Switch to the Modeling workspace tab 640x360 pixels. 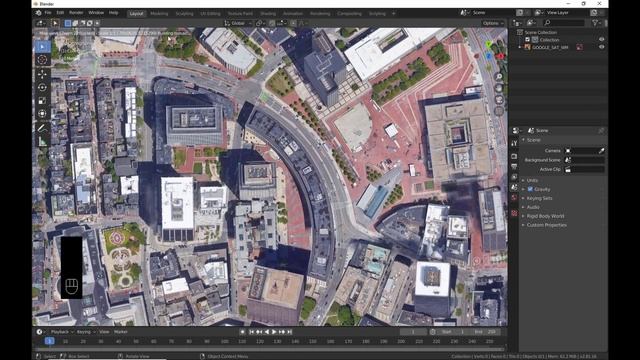159,13
